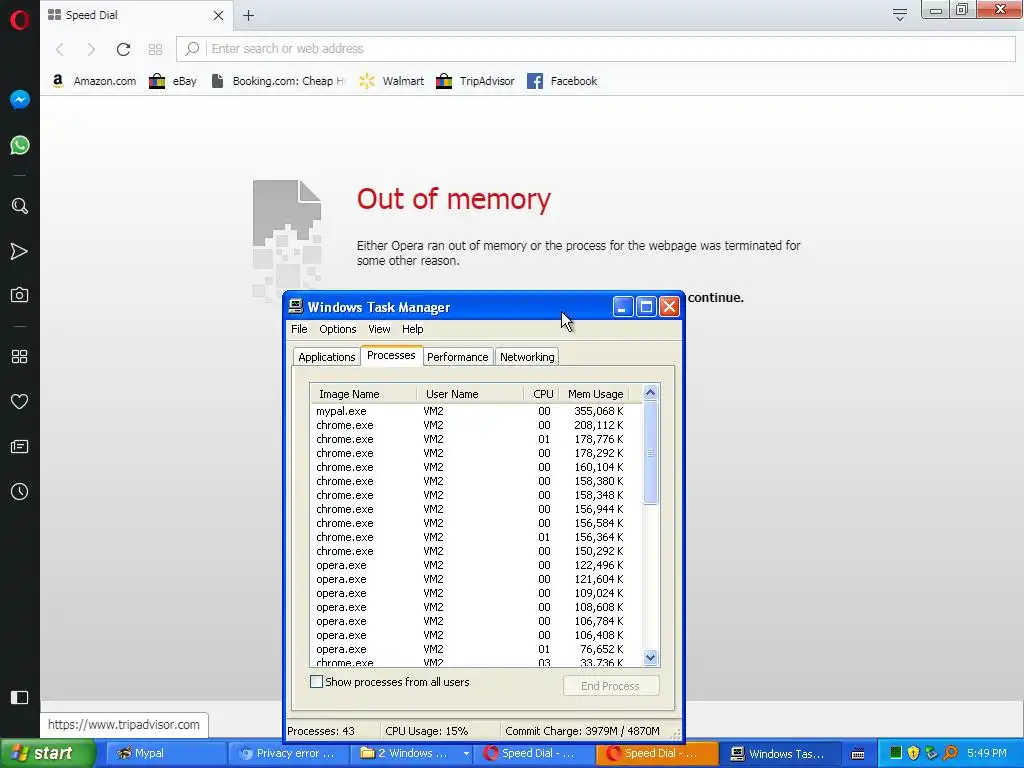The image size is (1024, 768).
Task: Select the Processes tab
Action: coord(391,355)
